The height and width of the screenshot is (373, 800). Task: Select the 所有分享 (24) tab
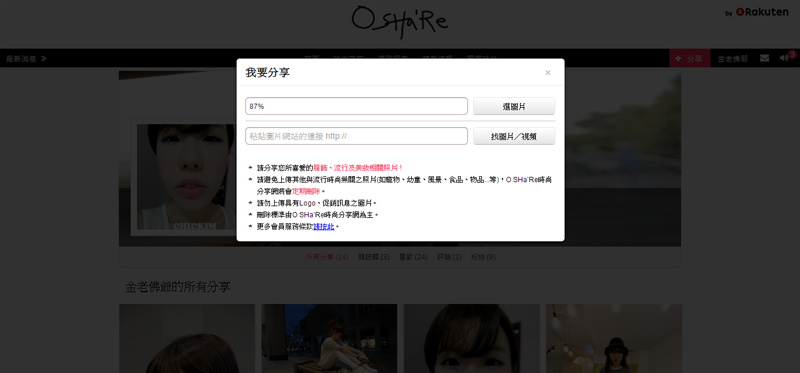[327, 257]
